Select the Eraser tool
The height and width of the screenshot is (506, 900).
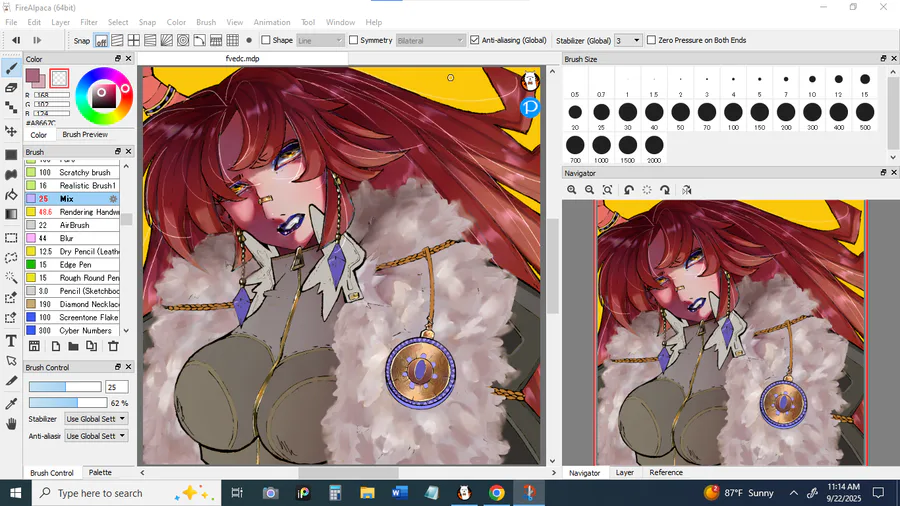(x=11, y=88)
